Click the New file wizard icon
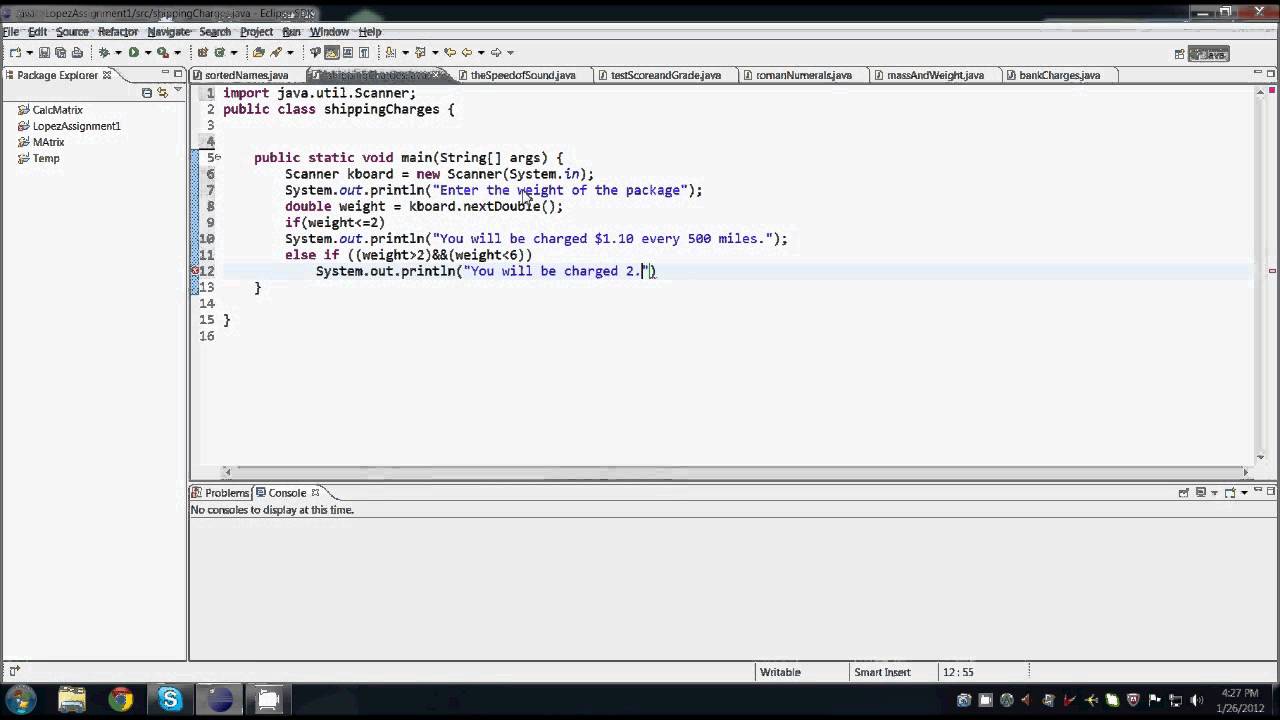 tap(15, 52)
